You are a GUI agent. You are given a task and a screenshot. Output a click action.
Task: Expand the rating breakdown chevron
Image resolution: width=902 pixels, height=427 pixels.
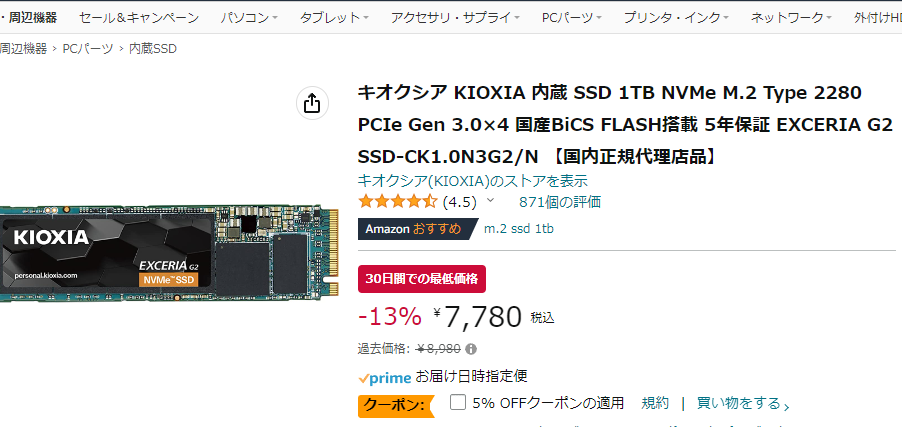[x=490, y=201]
